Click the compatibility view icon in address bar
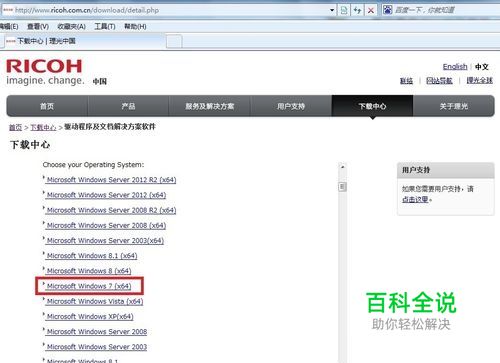500x363 pixels. click(x=344, y=10)
